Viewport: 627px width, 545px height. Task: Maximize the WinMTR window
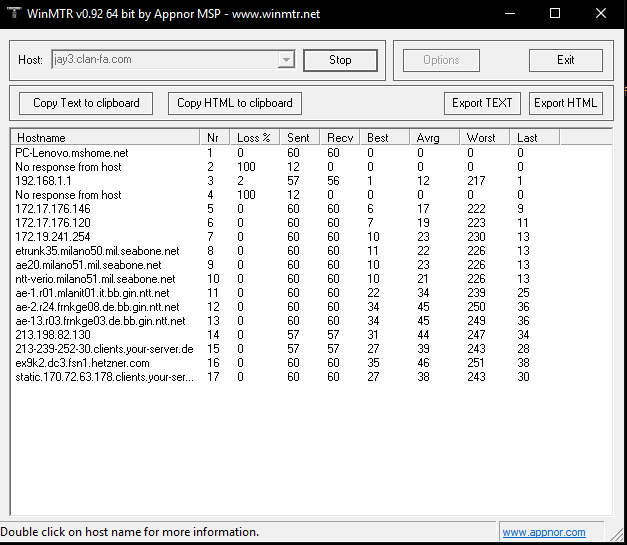[555, 14]
